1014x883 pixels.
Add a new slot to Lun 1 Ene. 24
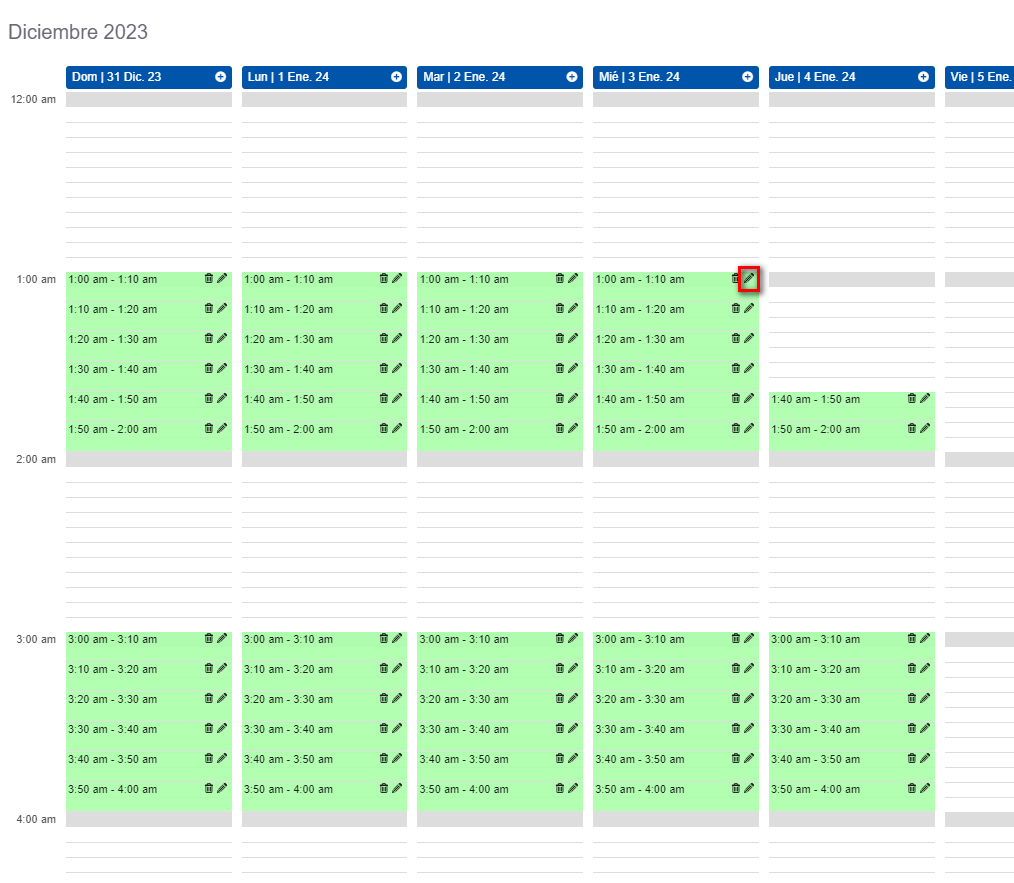pos(396,76)
